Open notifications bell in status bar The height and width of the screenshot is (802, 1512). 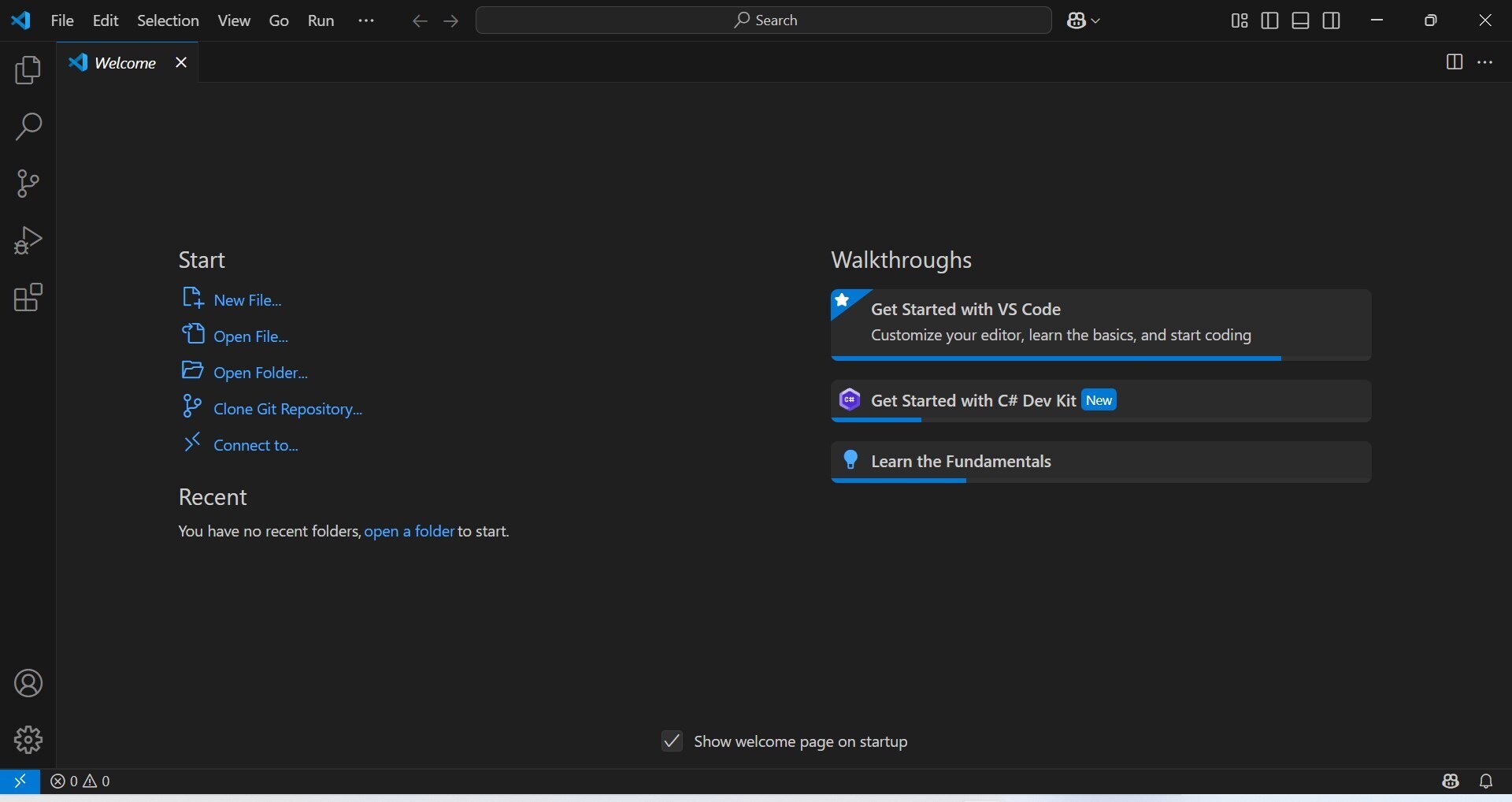pos(1486,782)
